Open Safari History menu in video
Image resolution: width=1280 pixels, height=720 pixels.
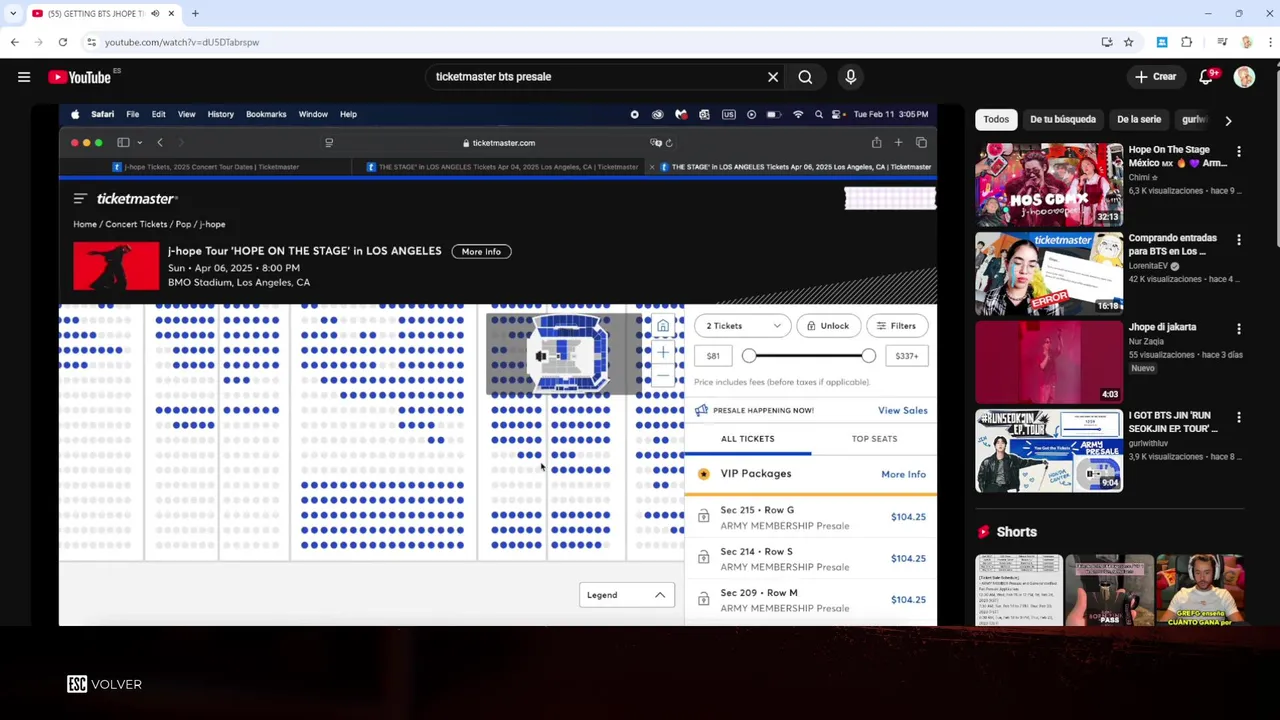pos(220,114)
